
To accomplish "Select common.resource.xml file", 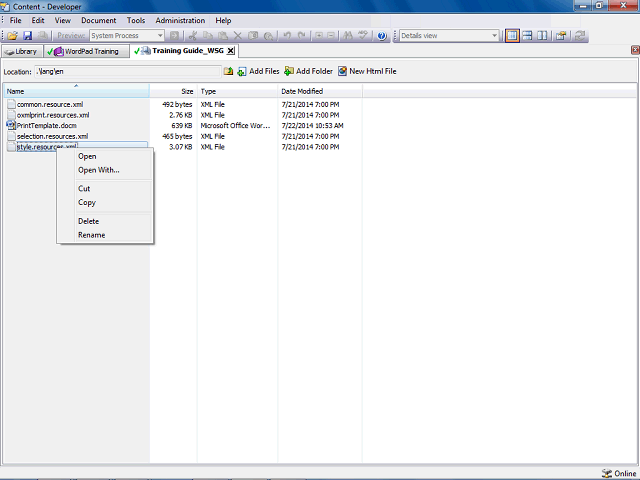I will pyautogui.click(x=50, y=104).
